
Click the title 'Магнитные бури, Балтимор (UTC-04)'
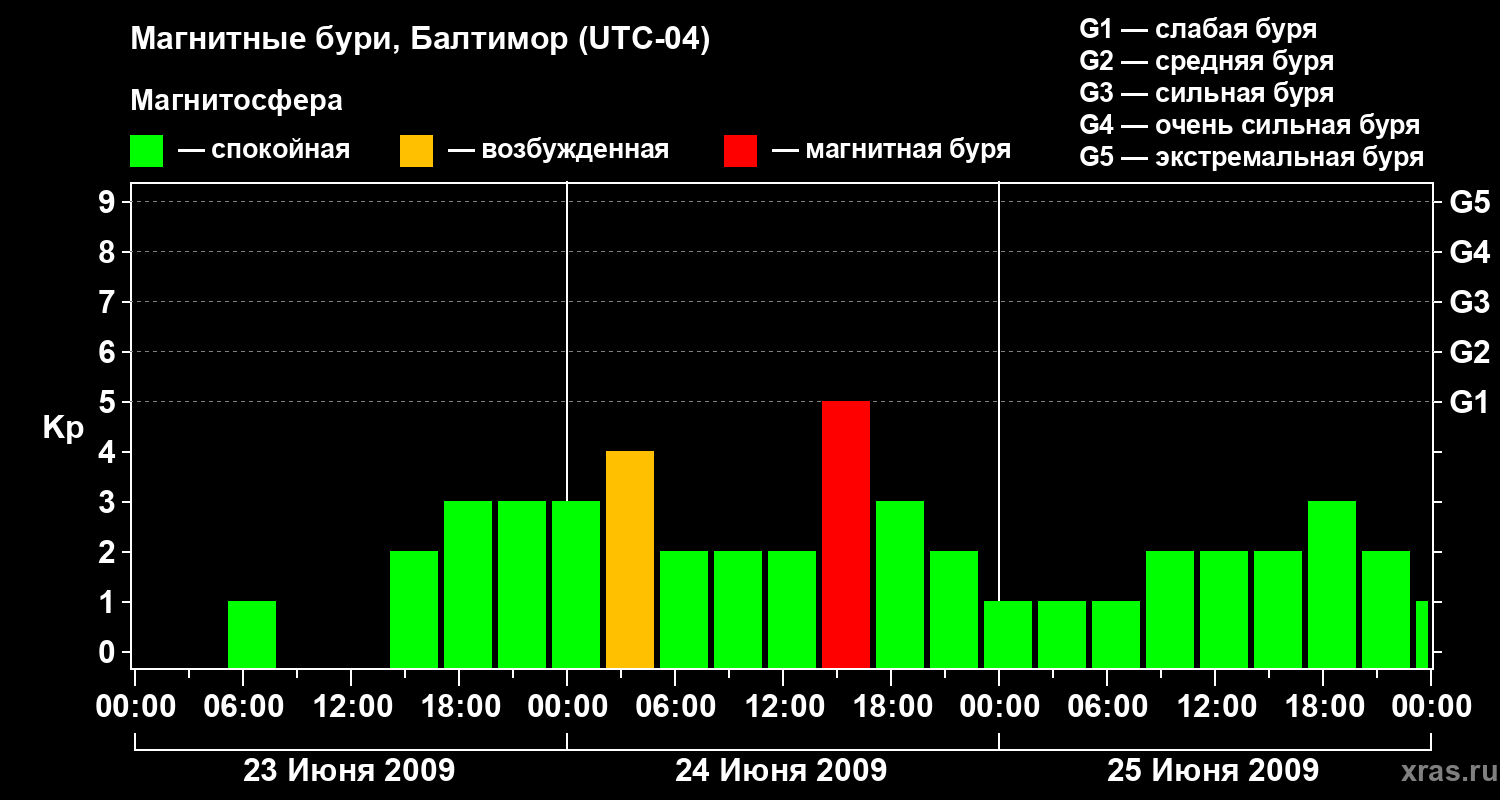pyautogui.click(x=420, y=41)
